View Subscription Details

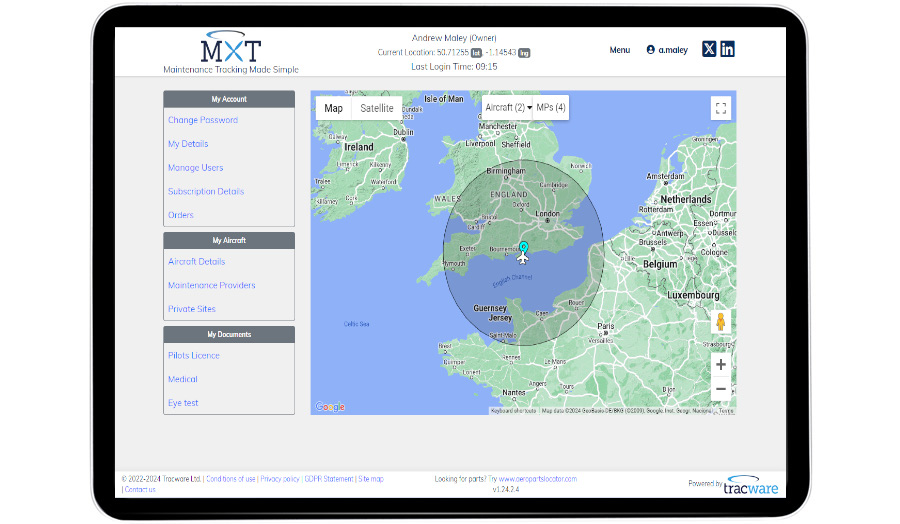205,191
